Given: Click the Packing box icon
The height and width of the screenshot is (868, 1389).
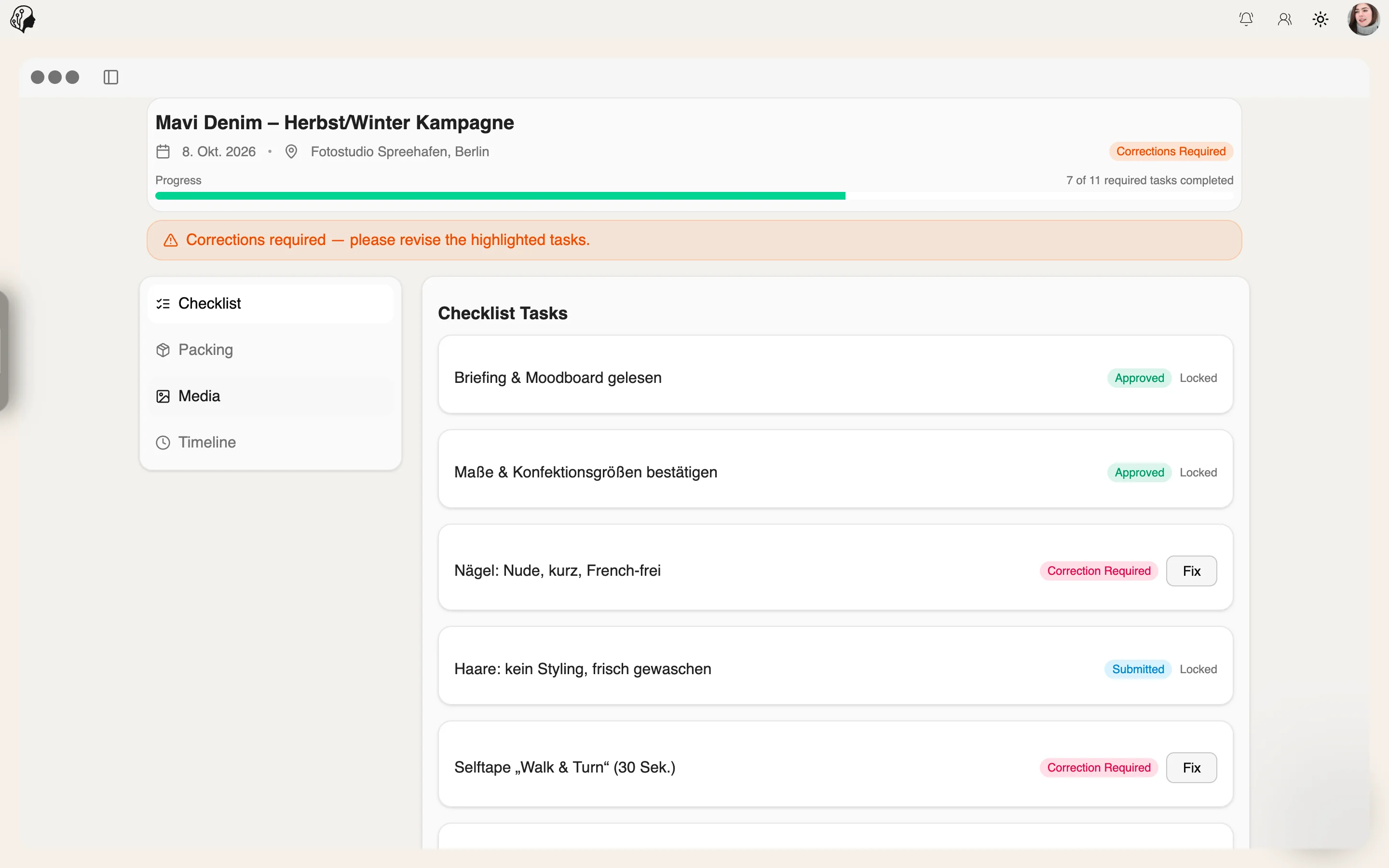Looking at the screenshot, I should [163, 350].
